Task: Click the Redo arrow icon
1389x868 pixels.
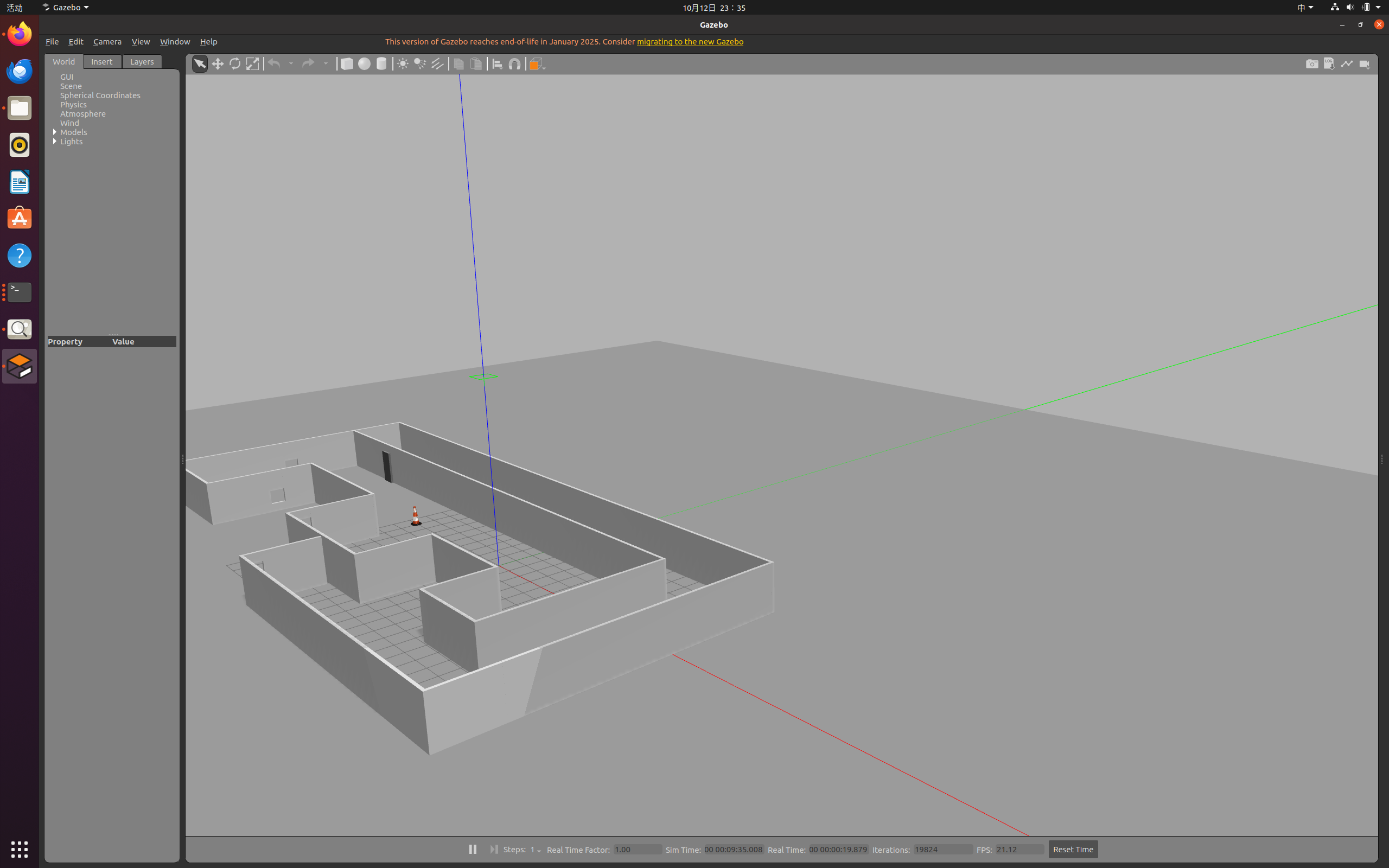Action: pos(308,63)
